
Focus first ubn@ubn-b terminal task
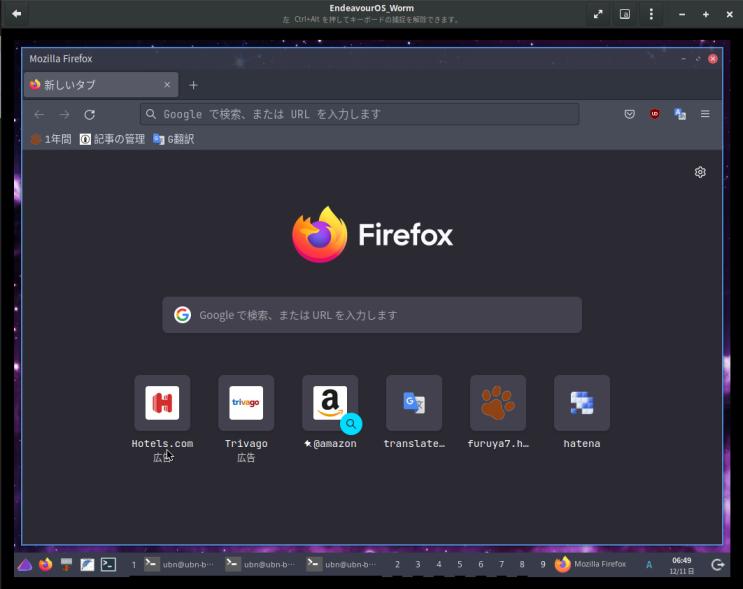click(x=179, y=564)
